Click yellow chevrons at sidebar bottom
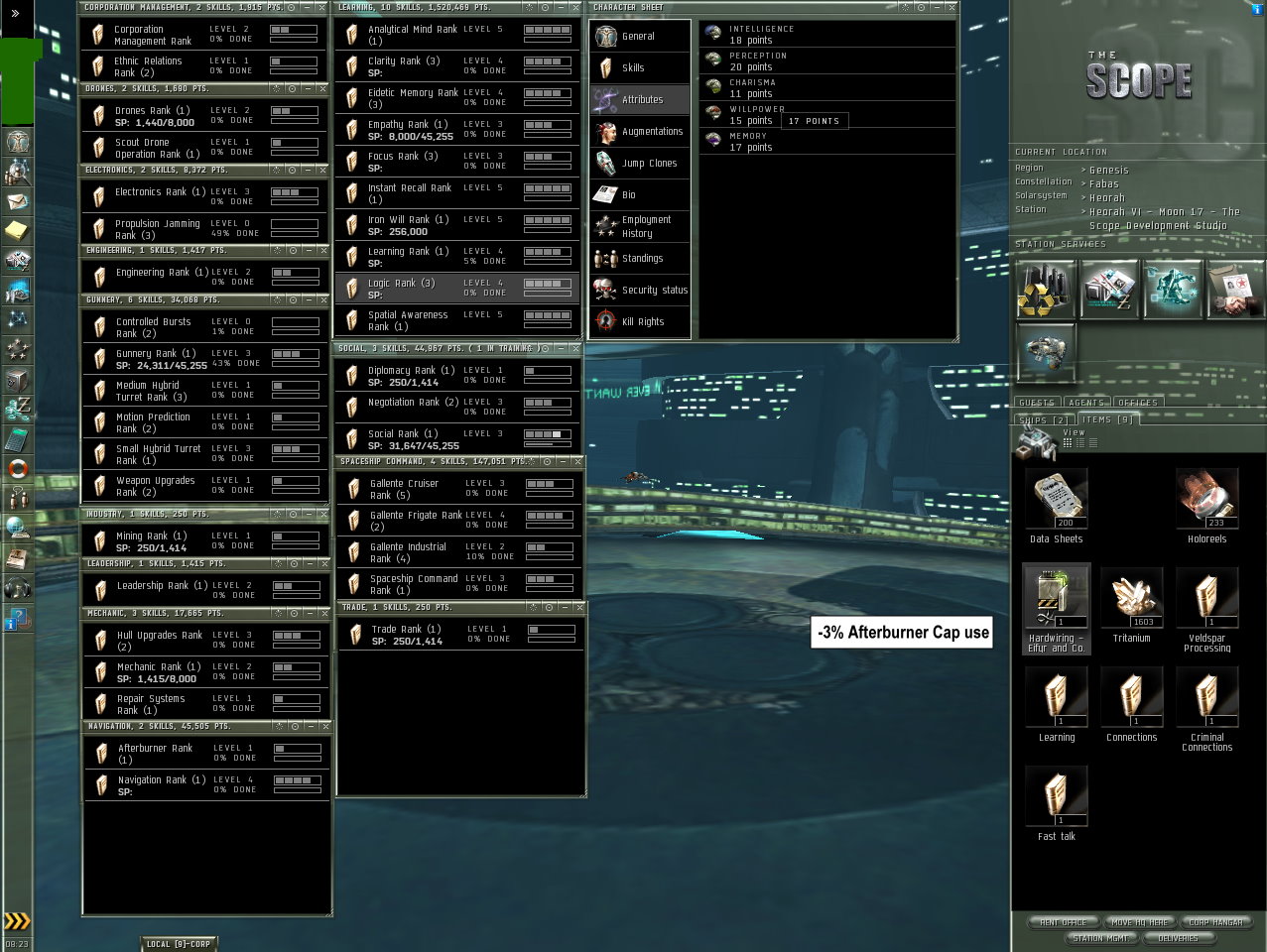1267x952 pixels. (x=17, y=921)
